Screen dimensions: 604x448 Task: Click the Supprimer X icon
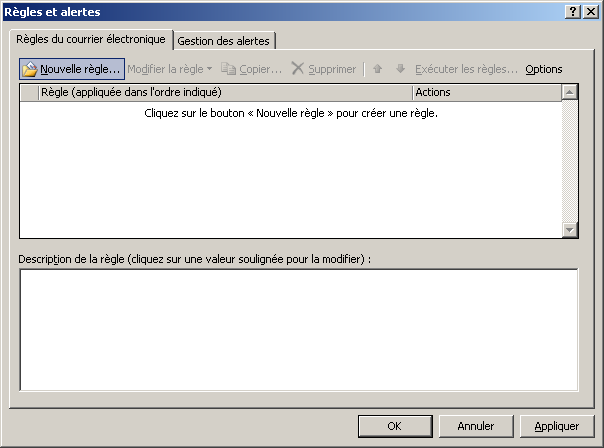coord(297,69)
